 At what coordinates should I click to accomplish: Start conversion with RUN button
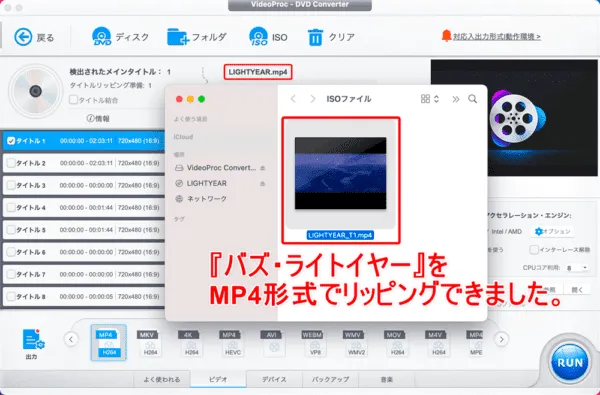pos(569,362)
